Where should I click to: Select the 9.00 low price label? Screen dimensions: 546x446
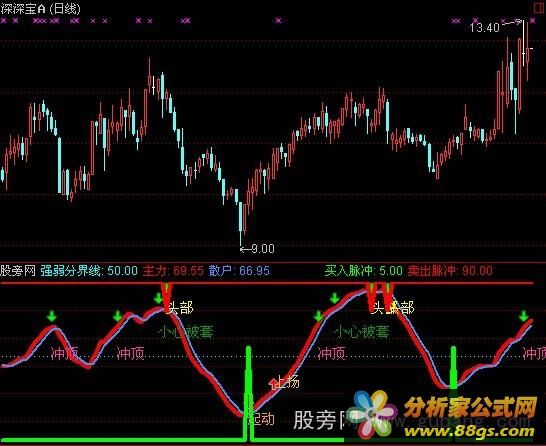click(x=263, y=249)
